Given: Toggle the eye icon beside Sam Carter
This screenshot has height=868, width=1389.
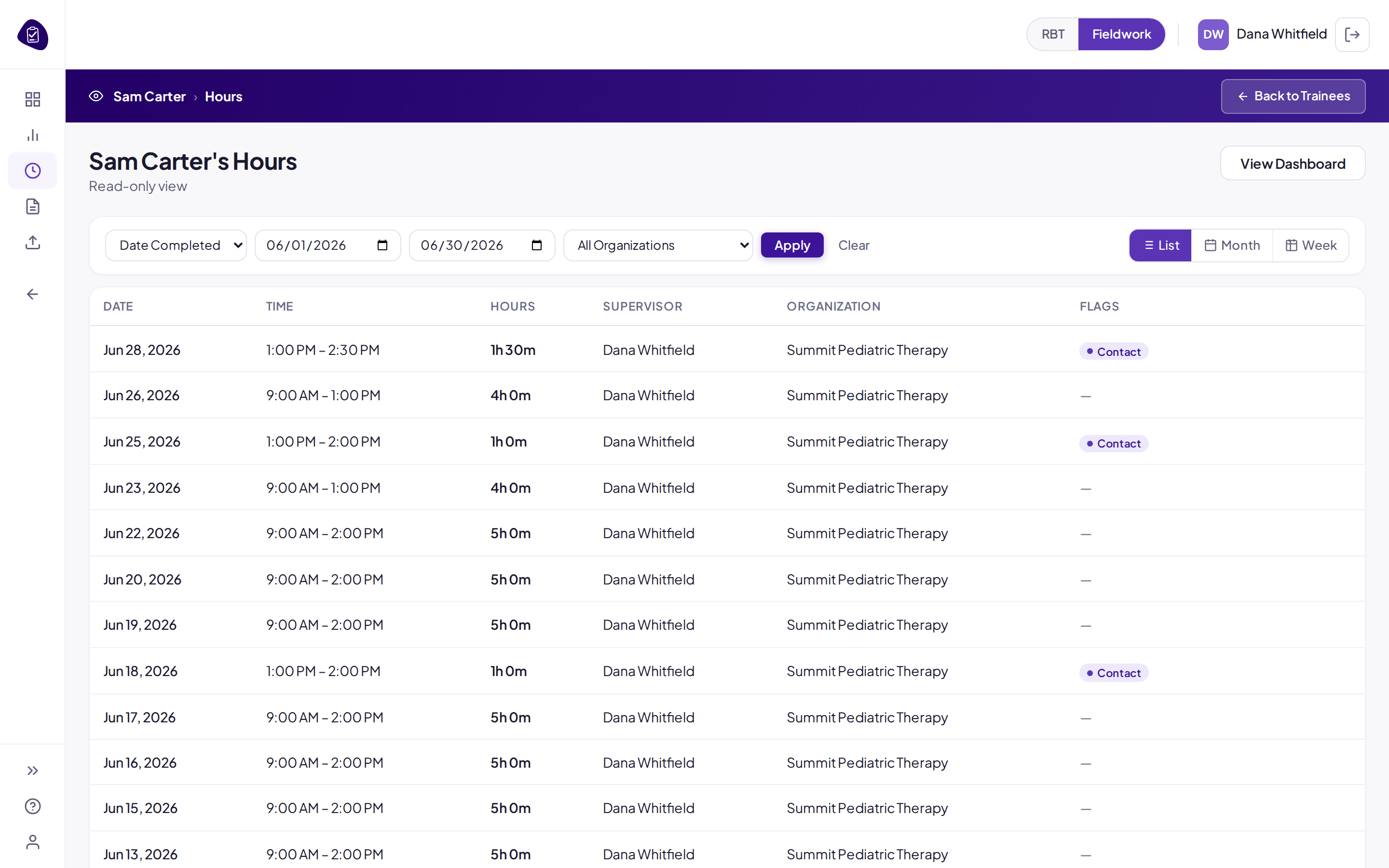Looking at the screenshot, I should point(96,96).
